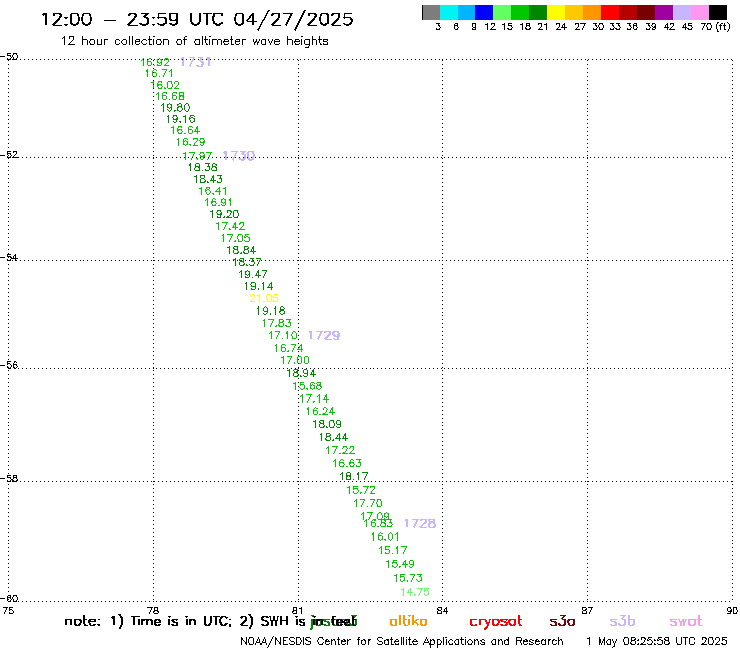This screenshot has height=650, width=740.
Task: Click the 17.70 wave height value
Action: click(x=368, y=503)
